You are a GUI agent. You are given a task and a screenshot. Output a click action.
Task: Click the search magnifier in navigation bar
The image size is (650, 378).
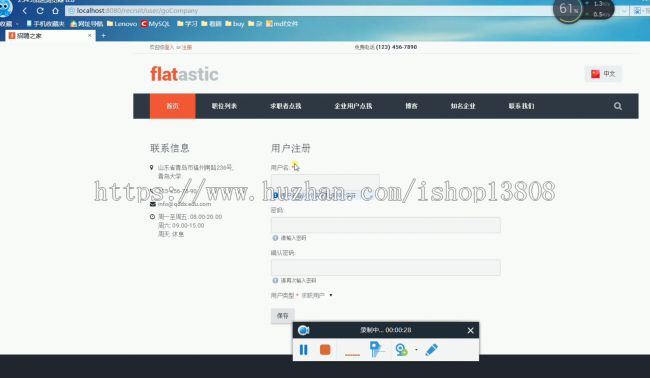(x=618, y=106)
